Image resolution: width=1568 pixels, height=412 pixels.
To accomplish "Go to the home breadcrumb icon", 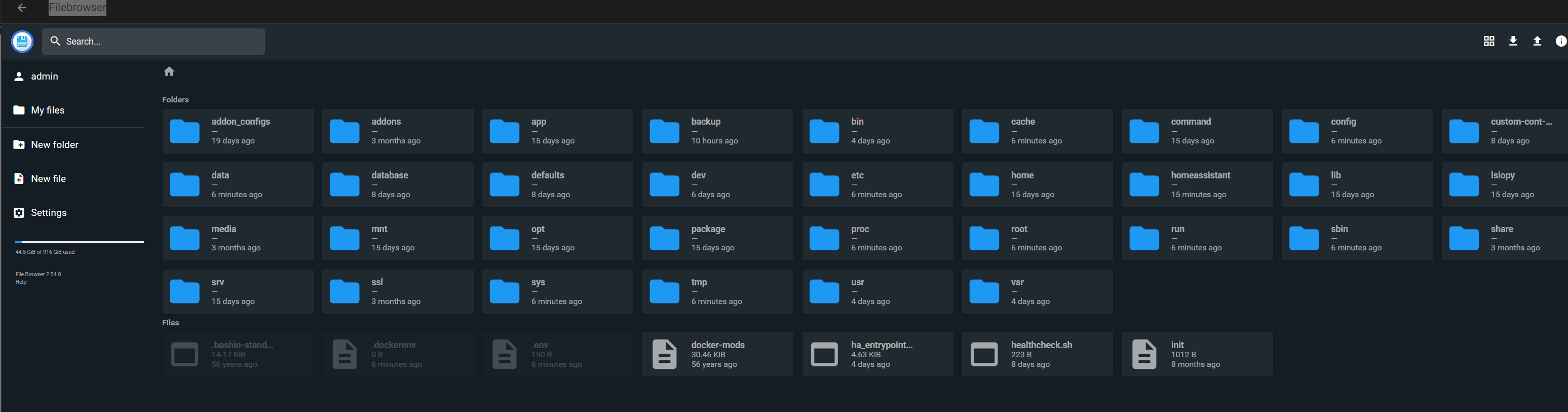I will click(169, 72).
